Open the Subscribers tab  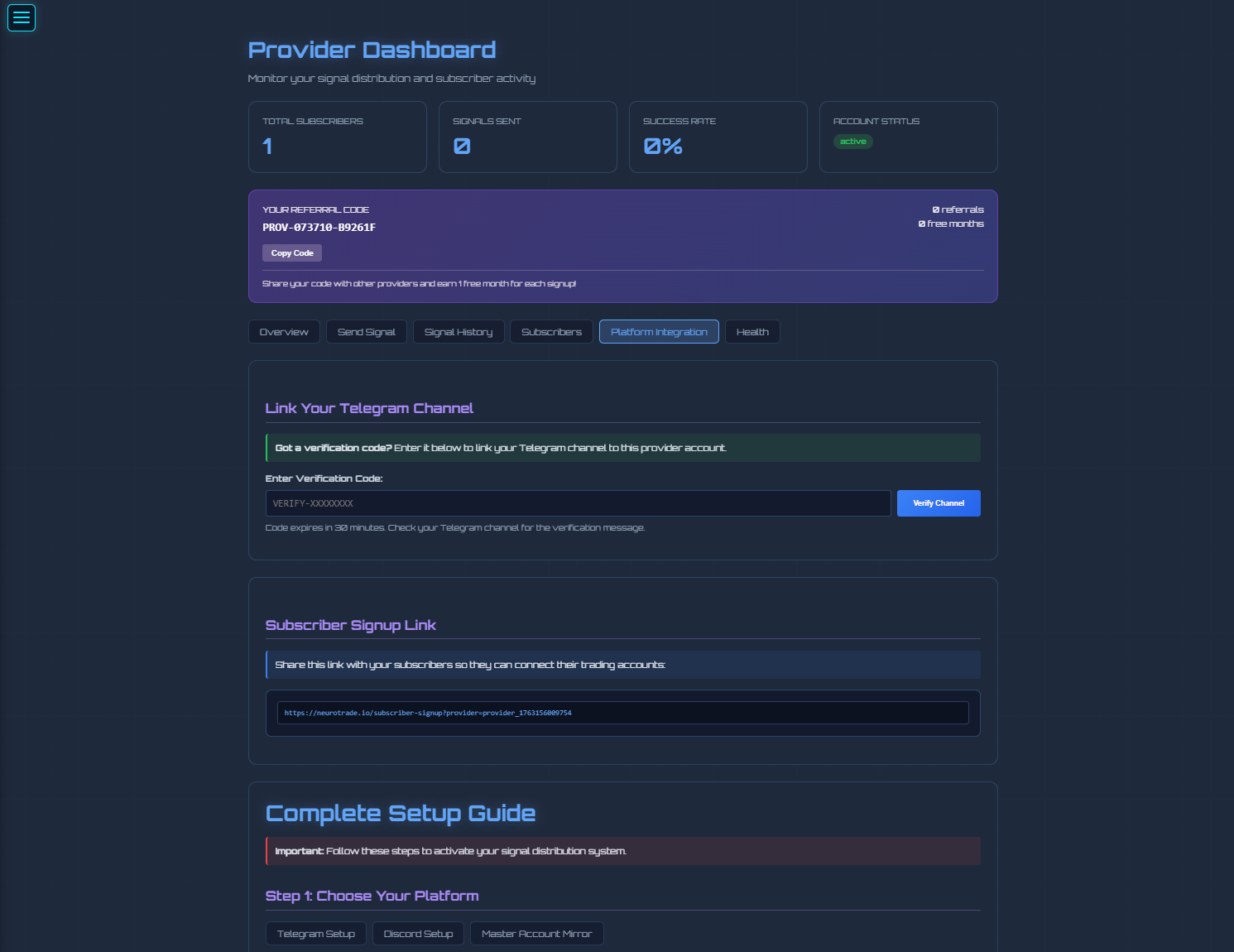coord(551,331)
